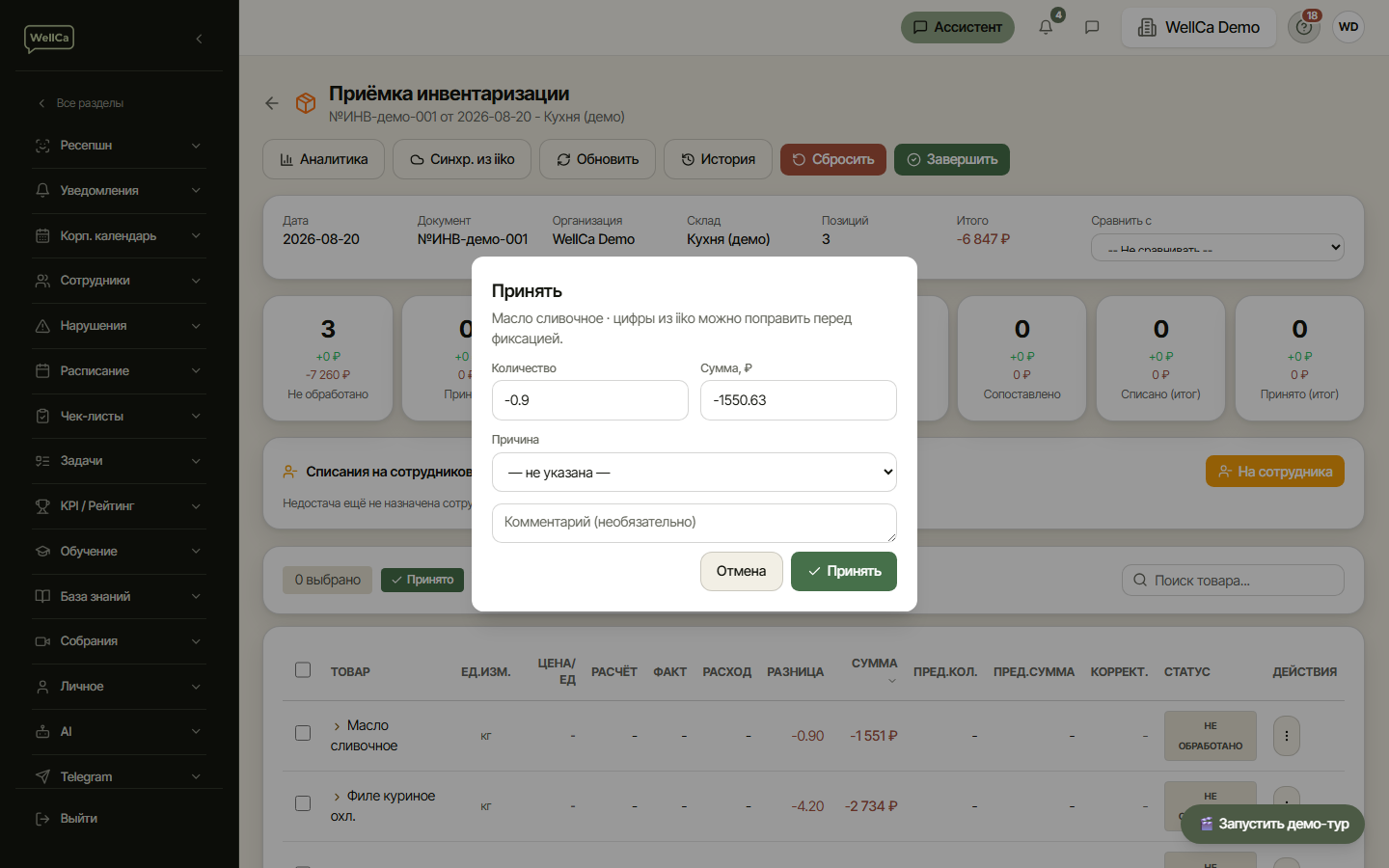Click the Корп. календарь calendar icon
Screen dimensions: 1389x868
point(42,235)
